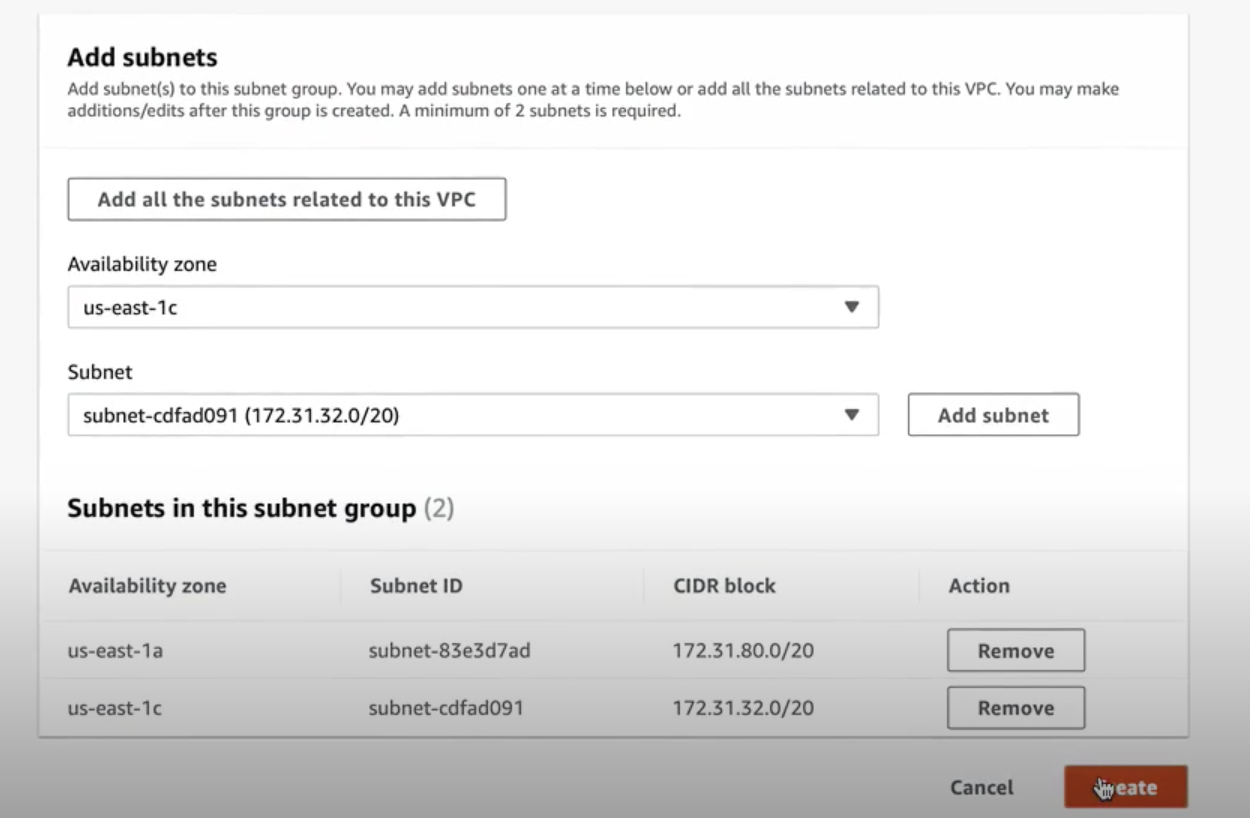Click the Subnet dropdown arrow

pos(851,415)
